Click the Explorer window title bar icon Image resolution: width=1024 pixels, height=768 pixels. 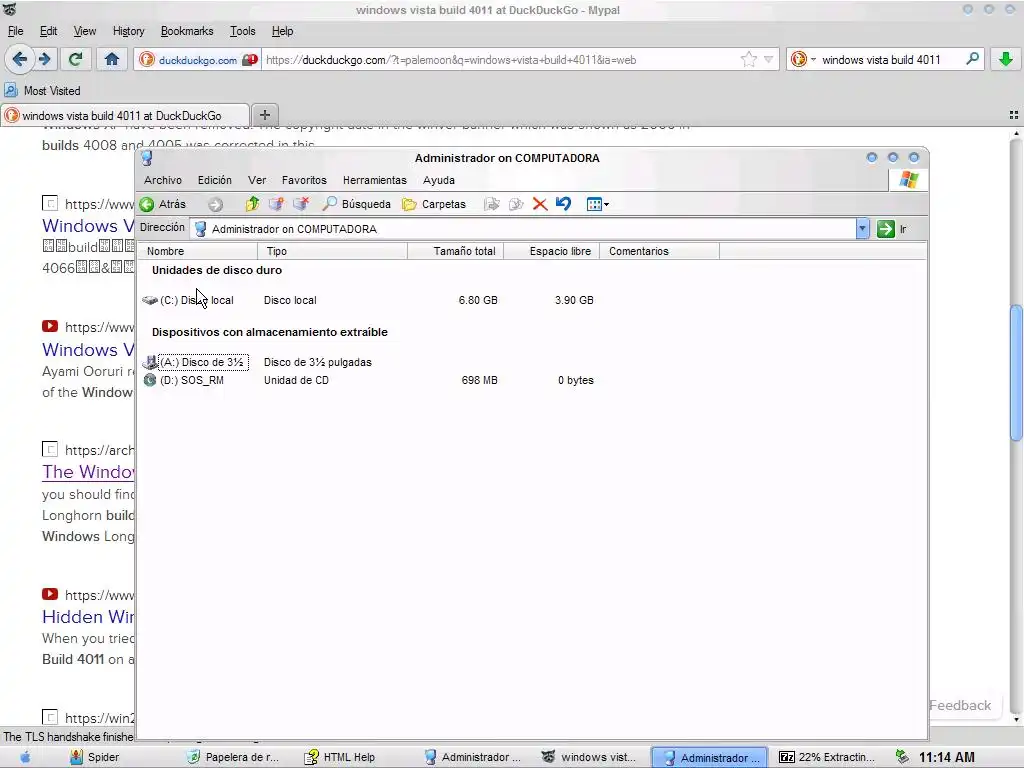coord(147,158)
